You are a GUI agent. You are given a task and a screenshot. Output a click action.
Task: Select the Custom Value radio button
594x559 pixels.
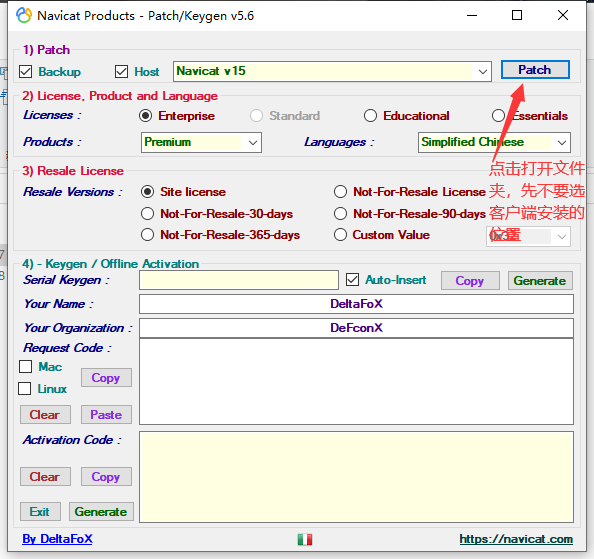[340, 235]
